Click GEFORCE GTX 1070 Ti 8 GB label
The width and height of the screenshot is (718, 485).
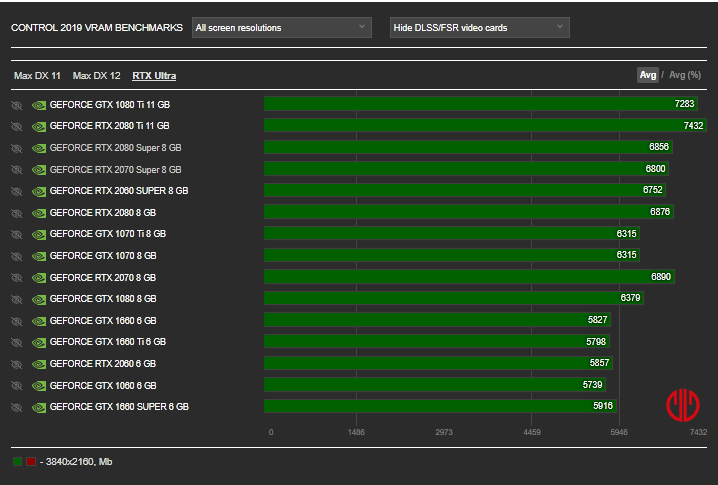(108, 234)
